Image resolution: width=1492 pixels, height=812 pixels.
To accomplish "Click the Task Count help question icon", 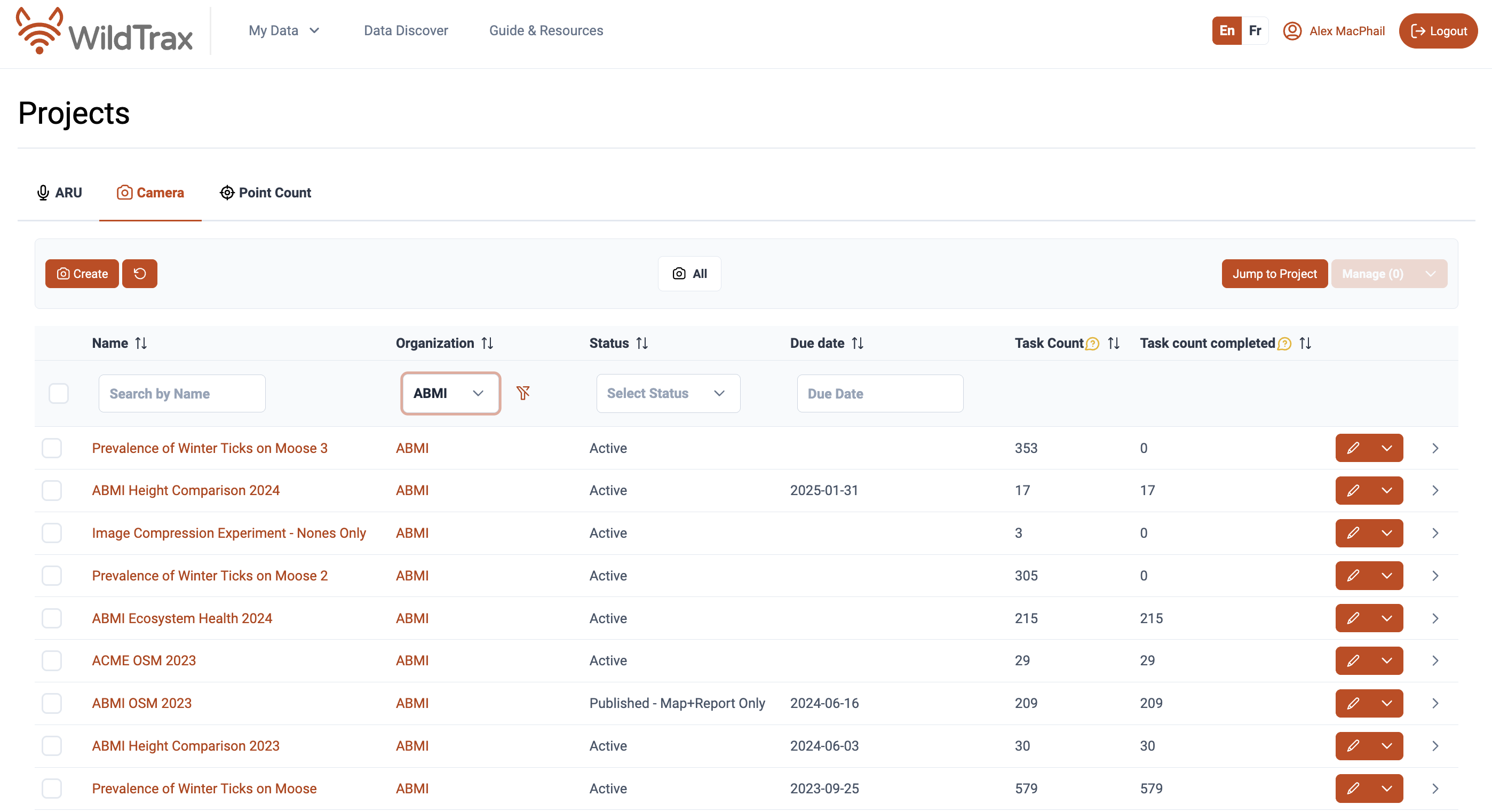I will (x=1092, y=344).
